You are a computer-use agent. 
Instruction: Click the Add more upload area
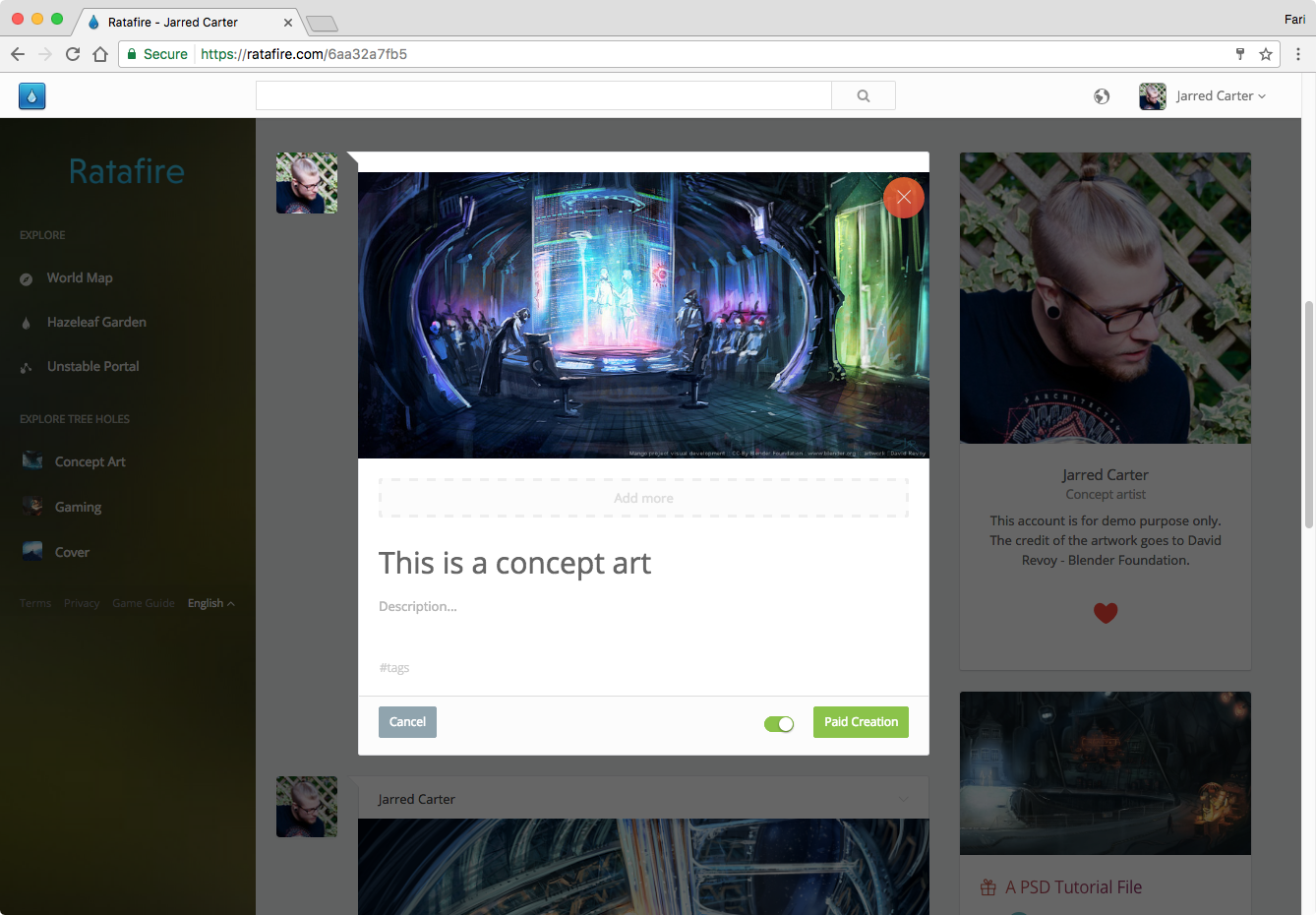[642, 498]
